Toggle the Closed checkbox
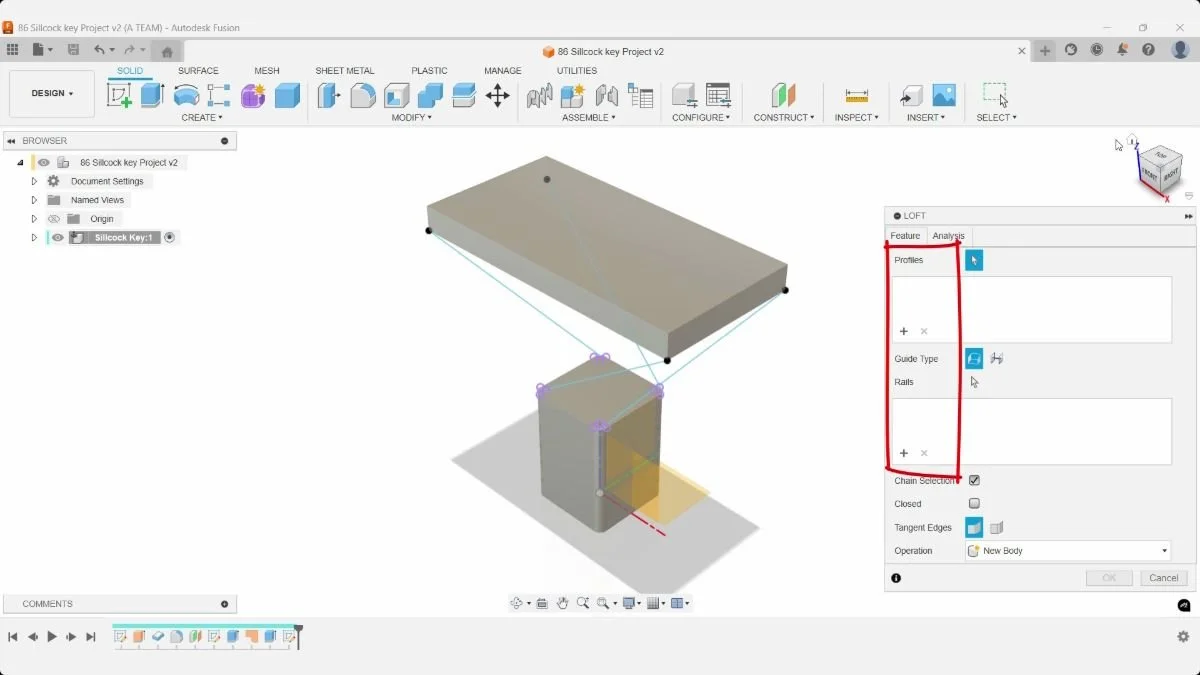The height and width of the screenshot is (675, 1200). tap(974, 504)
